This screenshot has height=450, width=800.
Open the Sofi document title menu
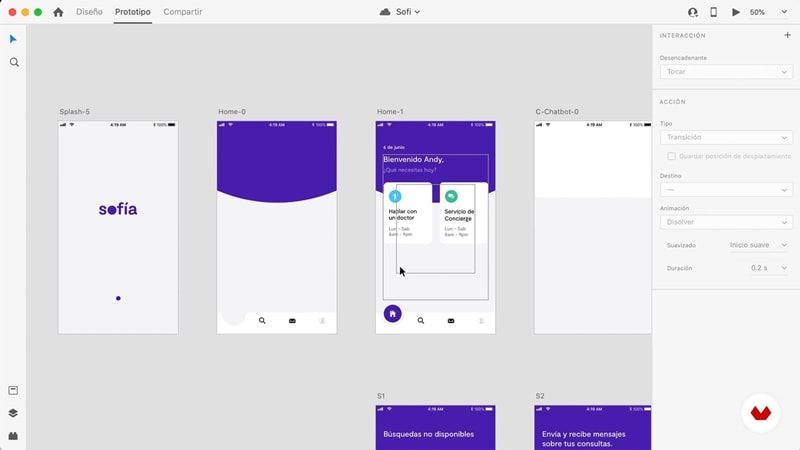click(400, 12)
